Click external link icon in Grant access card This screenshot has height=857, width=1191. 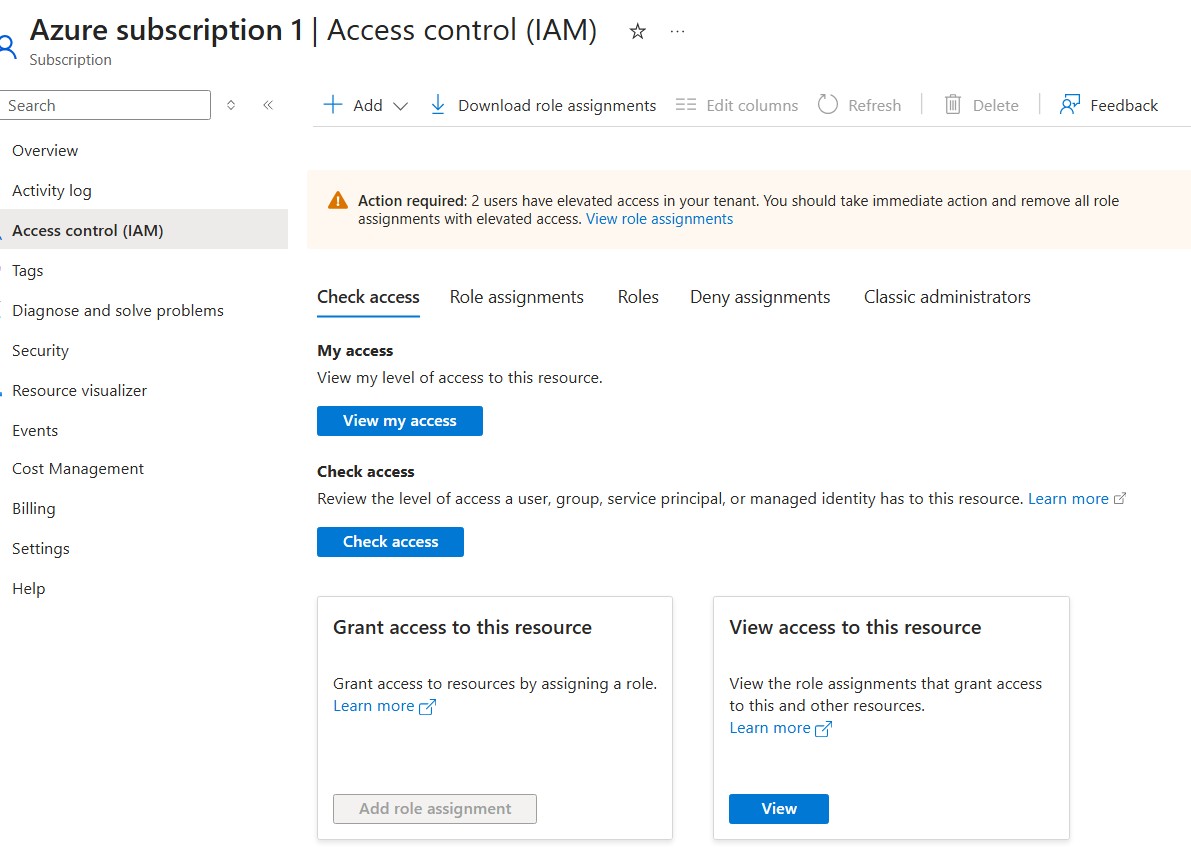click(x=428, y=707)
